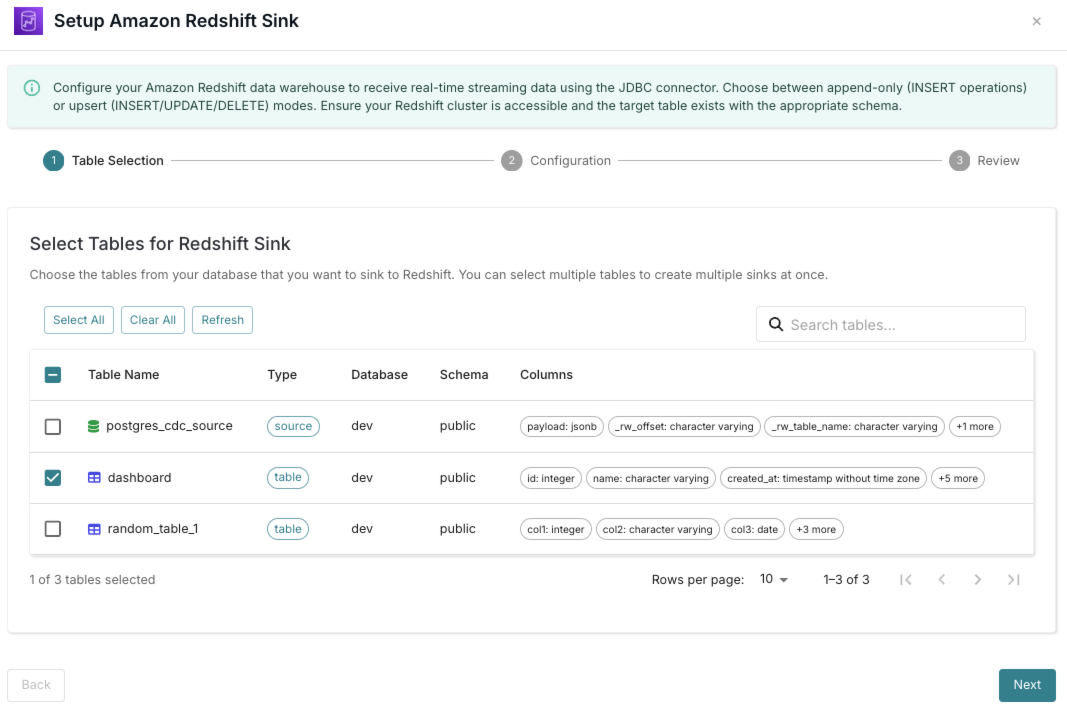Viewport: 1067px width, 715px height.
Task: Close the Setup Amazon Redshift Sink dialog
Action: click(x=1036, y=22)
